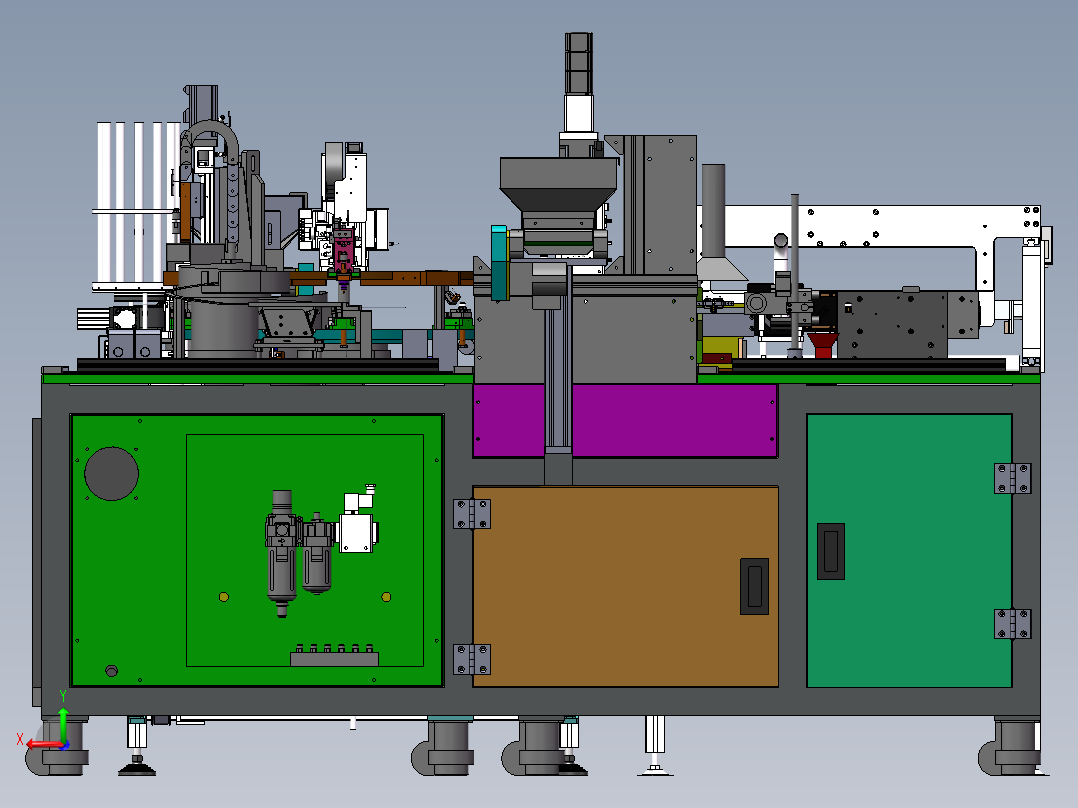Image resolution: width=1078 pixels, height=808 pixels.
Task: Click the round fan cutout on green panel
Action: (111, 473)
